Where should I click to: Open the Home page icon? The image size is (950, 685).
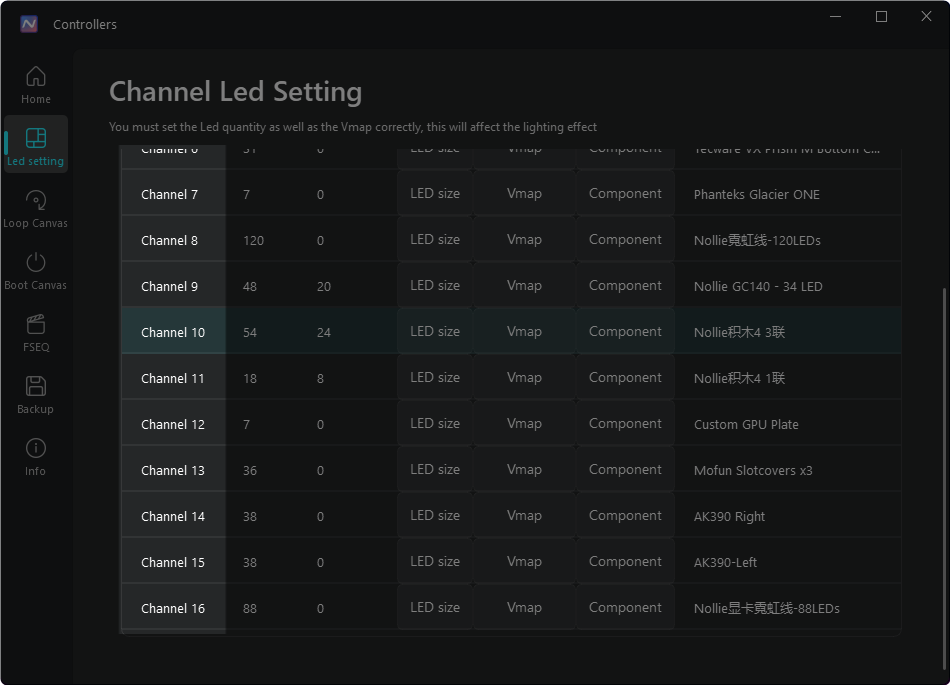tap(36, 76)
